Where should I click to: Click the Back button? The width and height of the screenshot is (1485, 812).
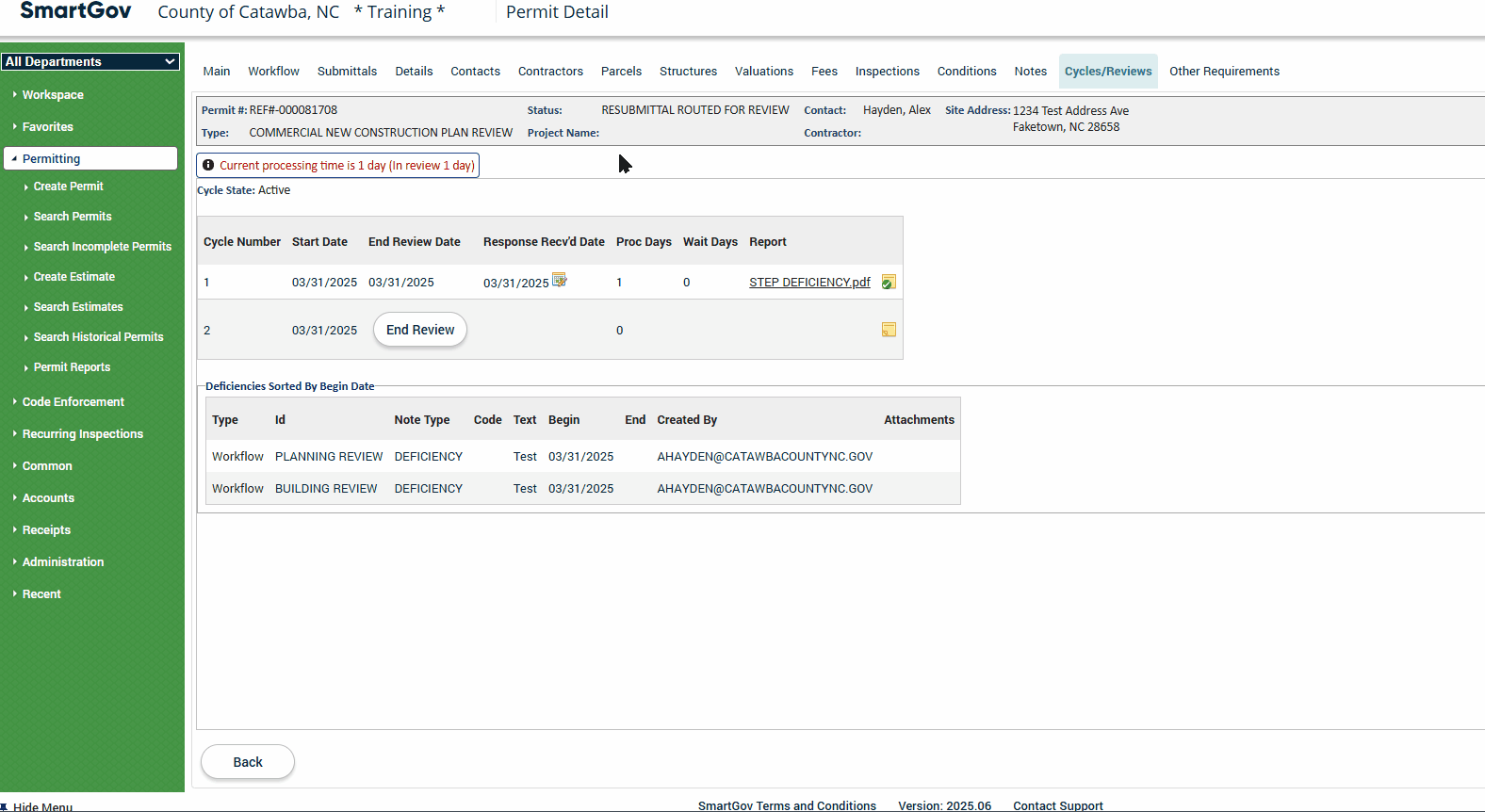click(248, 762)
